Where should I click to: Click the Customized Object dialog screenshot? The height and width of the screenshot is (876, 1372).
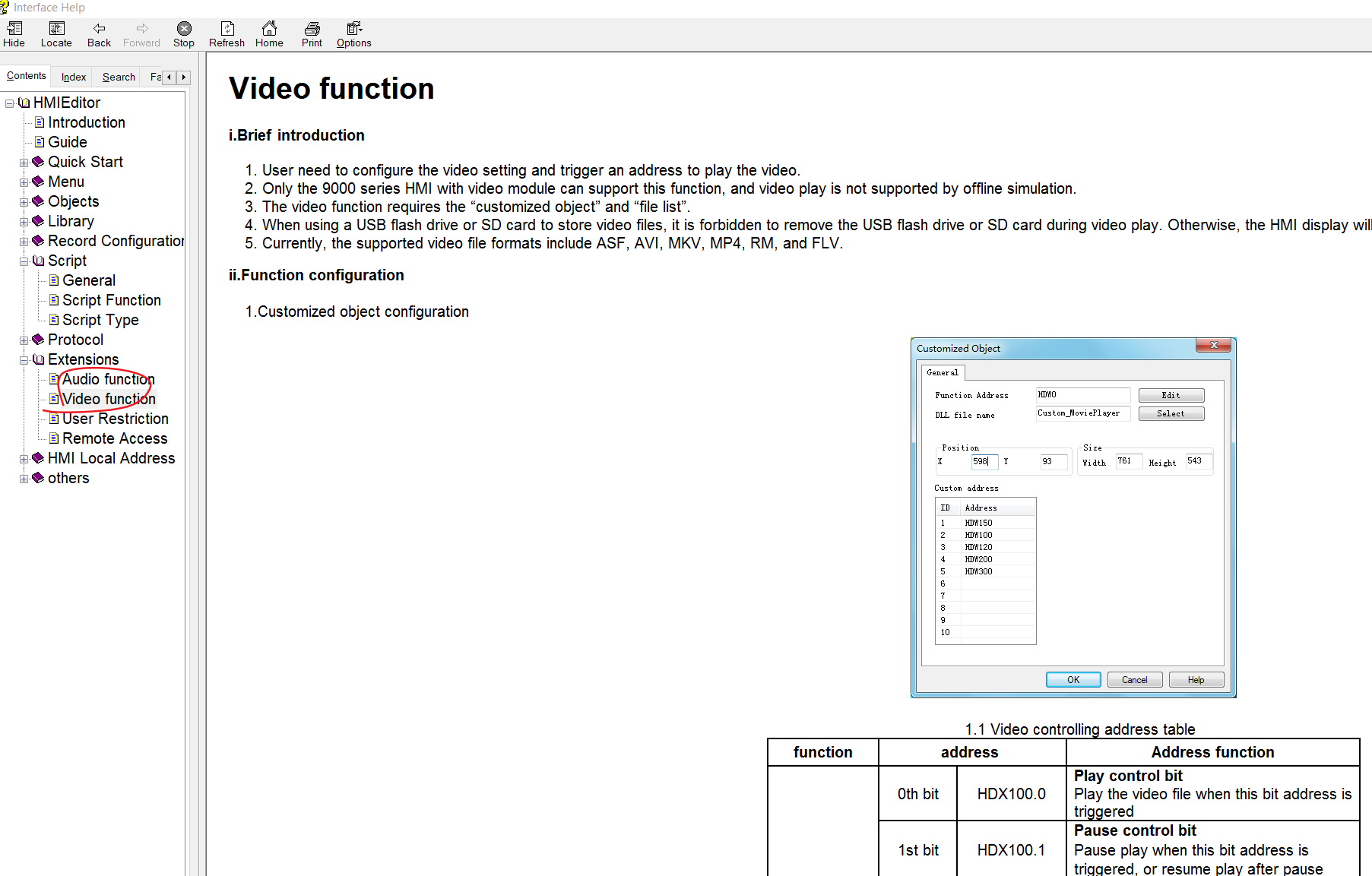1073,517
